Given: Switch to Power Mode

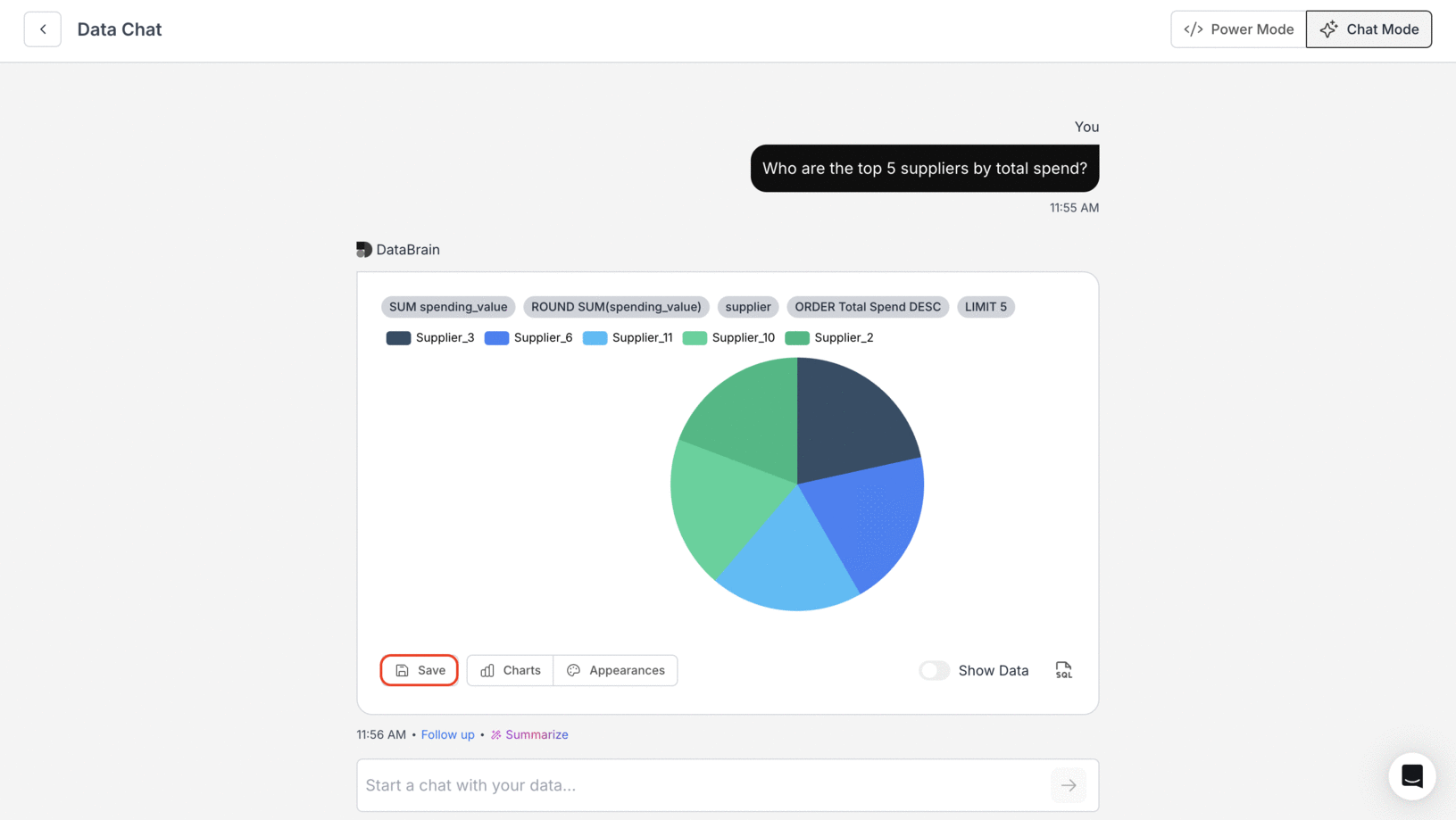Looking at the screenshot, I should pyautogui.click(x=1237, y=29).
